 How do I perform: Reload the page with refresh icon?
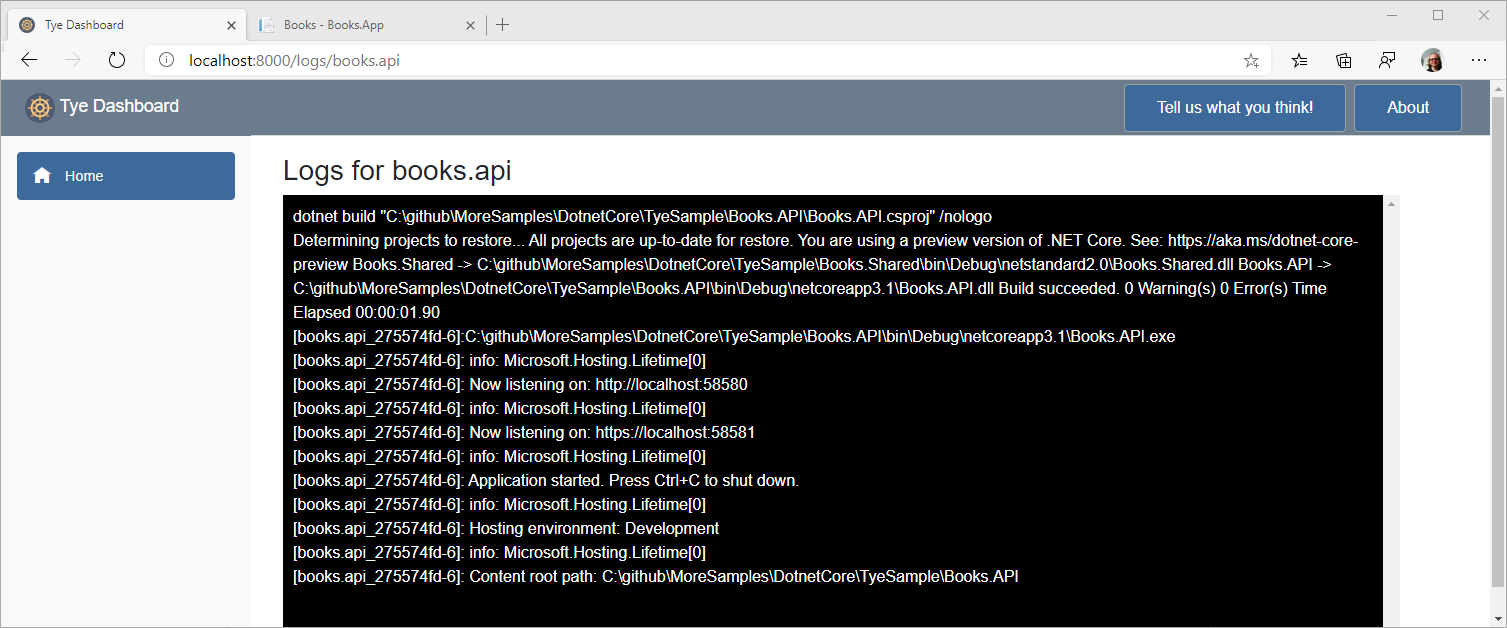[x=116, y=60]
